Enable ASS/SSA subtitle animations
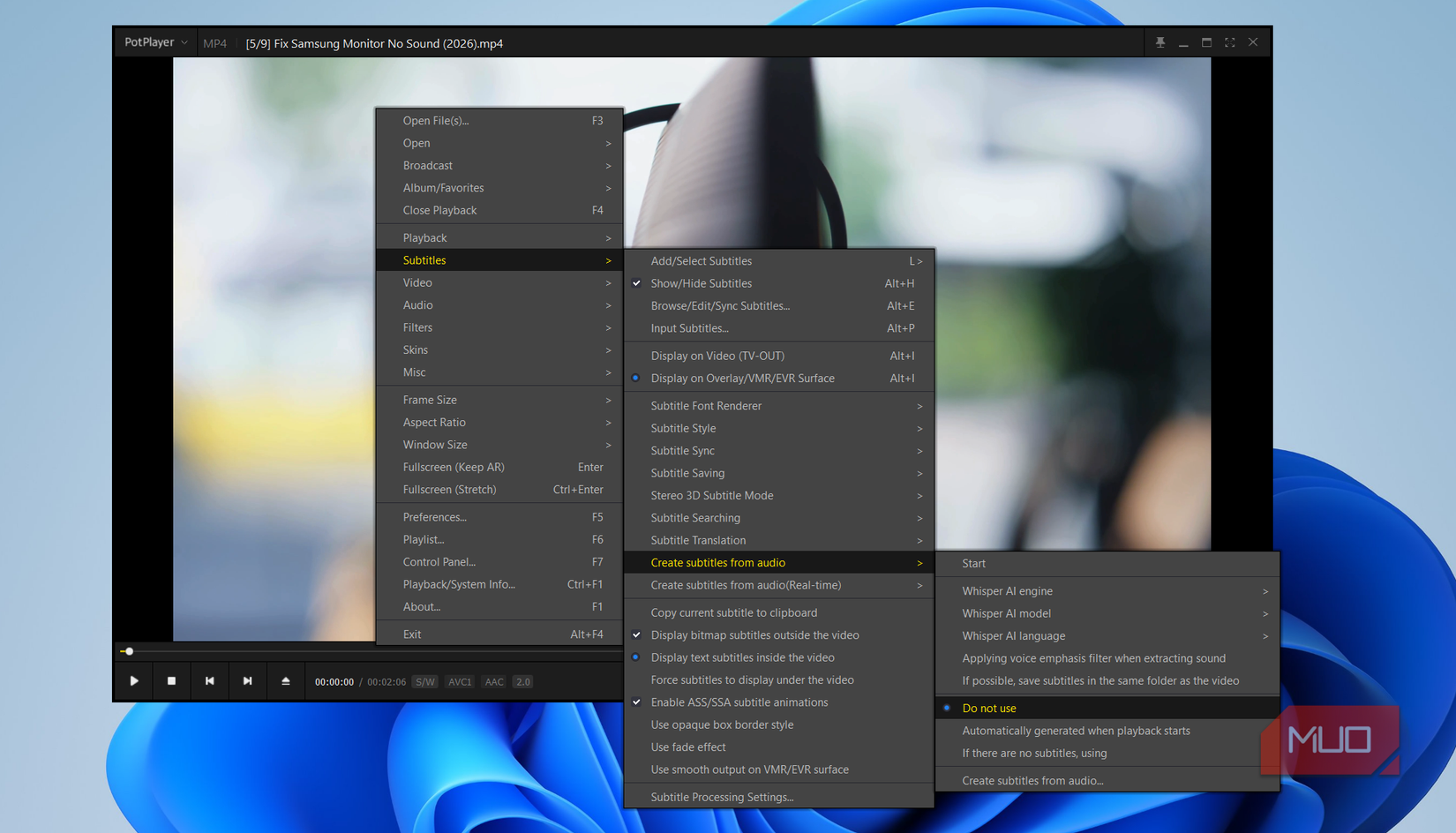1456x833 pixels. 739,702
